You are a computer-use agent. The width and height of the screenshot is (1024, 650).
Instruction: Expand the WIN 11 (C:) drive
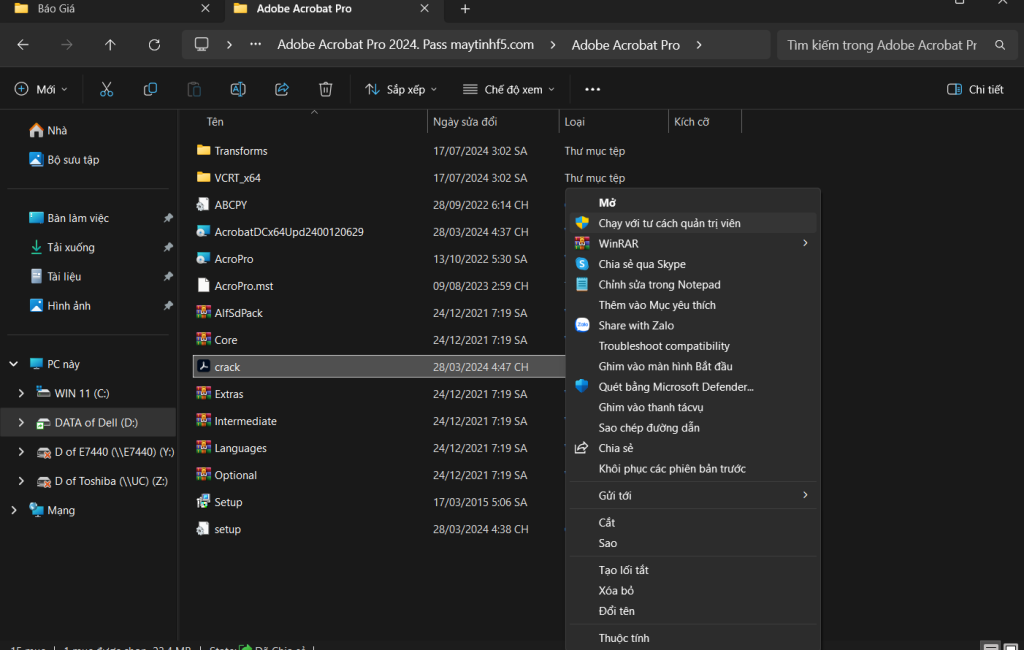[21, 393]
